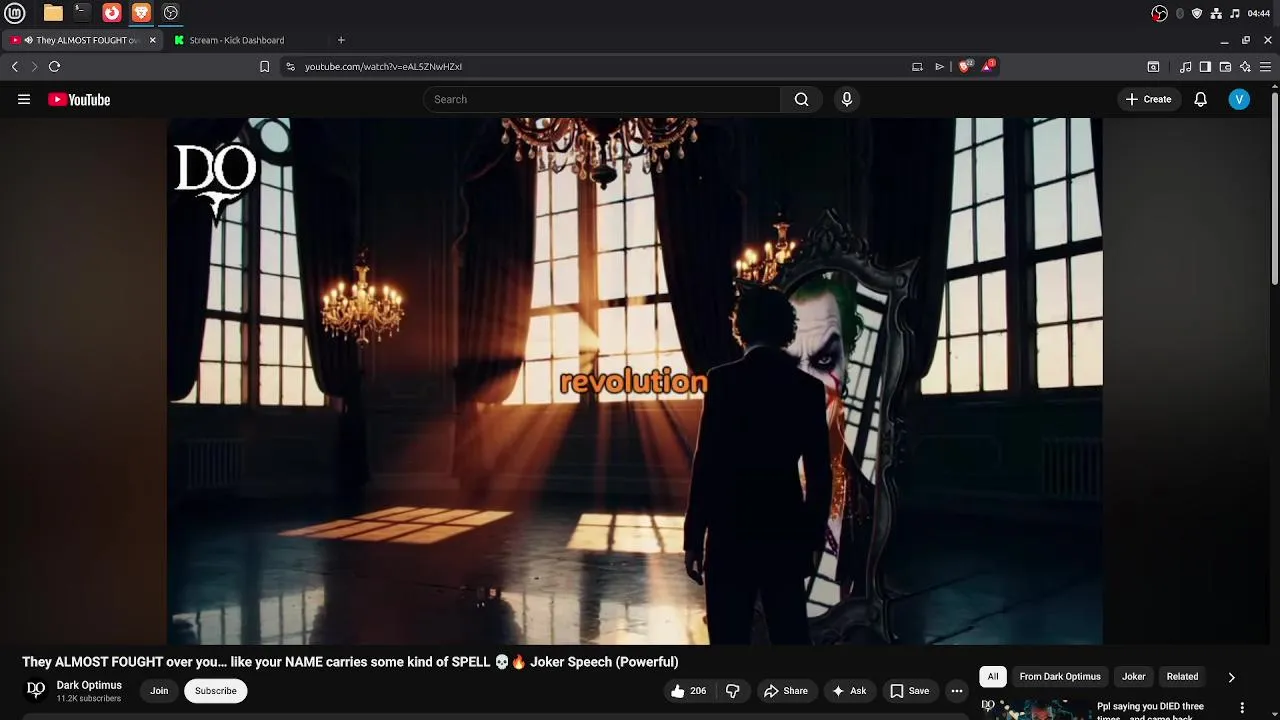Select the All filter chip

993,677
